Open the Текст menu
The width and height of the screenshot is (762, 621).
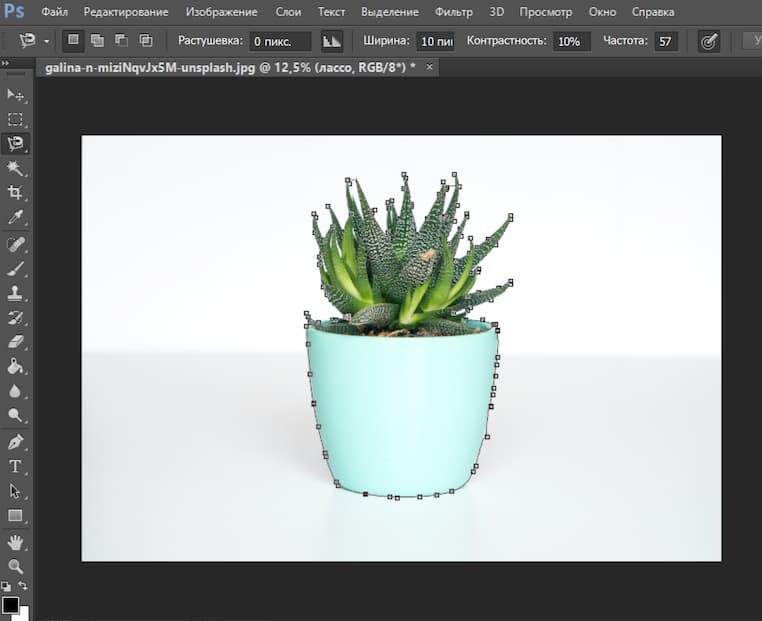click(x=331, y=12)
